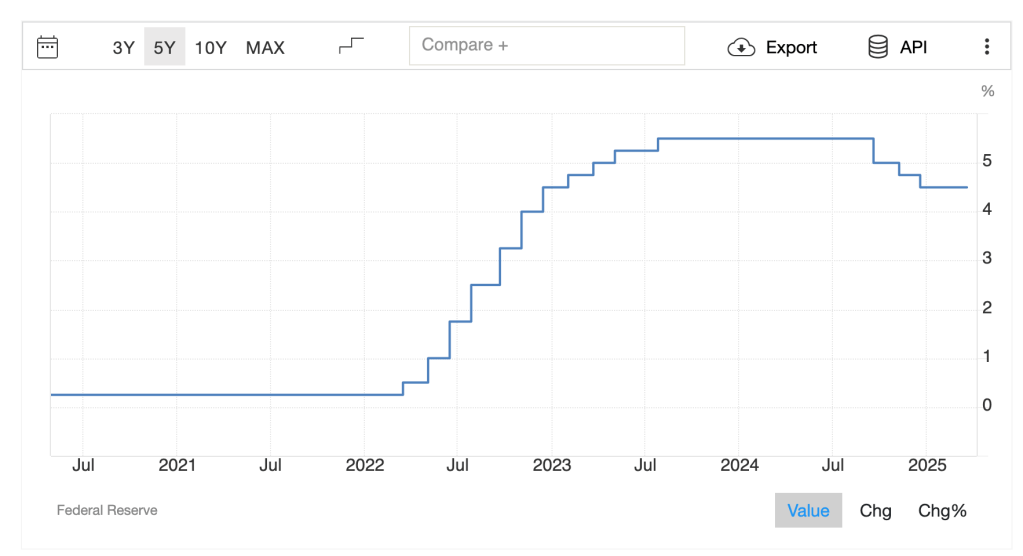Switch chart to 10Y range
This screenshot has height=556, width=1023.
coord(211,47)
